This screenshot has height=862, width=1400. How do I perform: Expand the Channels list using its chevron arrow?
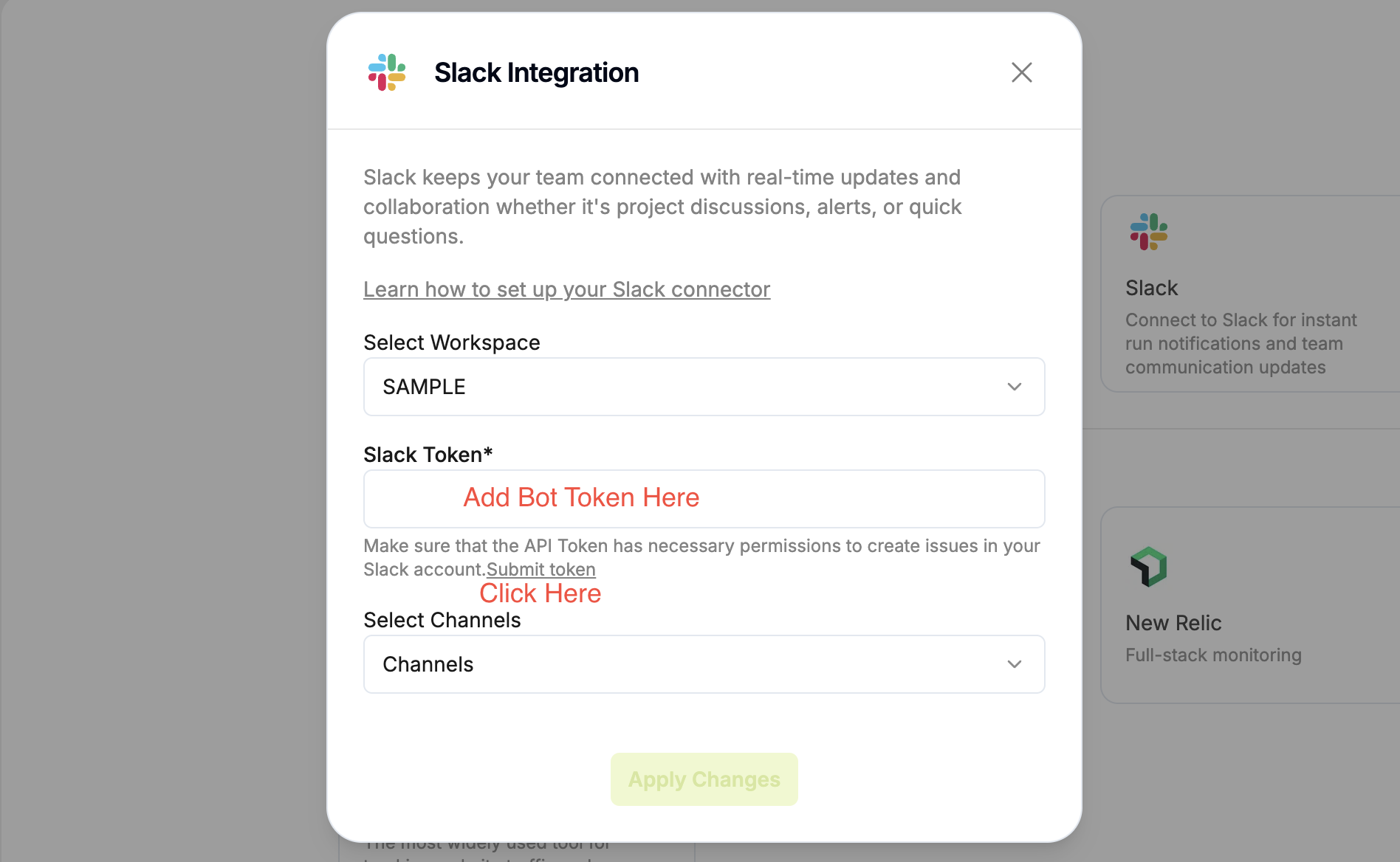pos(1015,664)
